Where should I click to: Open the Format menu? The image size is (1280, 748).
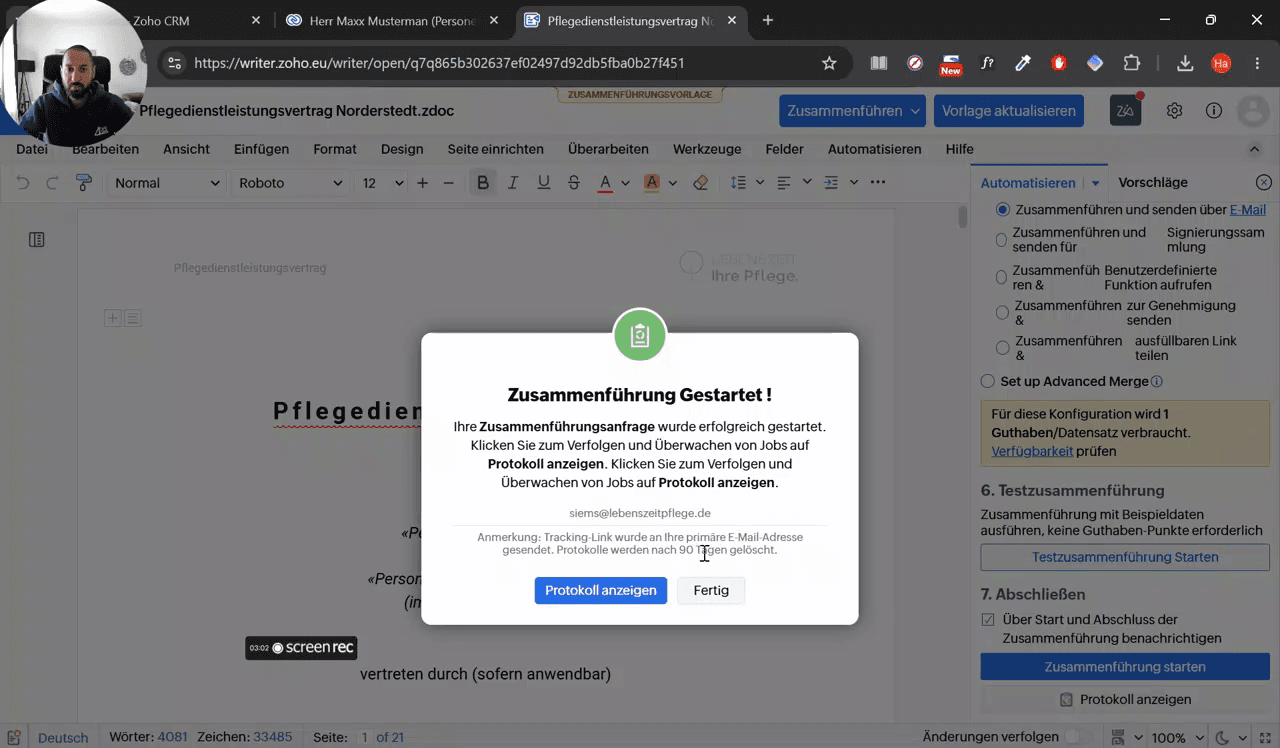pyautogui.click(x=335, y=149)
